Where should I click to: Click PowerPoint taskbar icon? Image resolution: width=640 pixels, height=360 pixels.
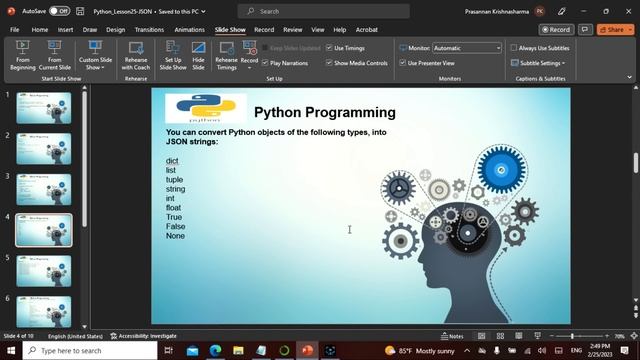(x=307, y=350)
